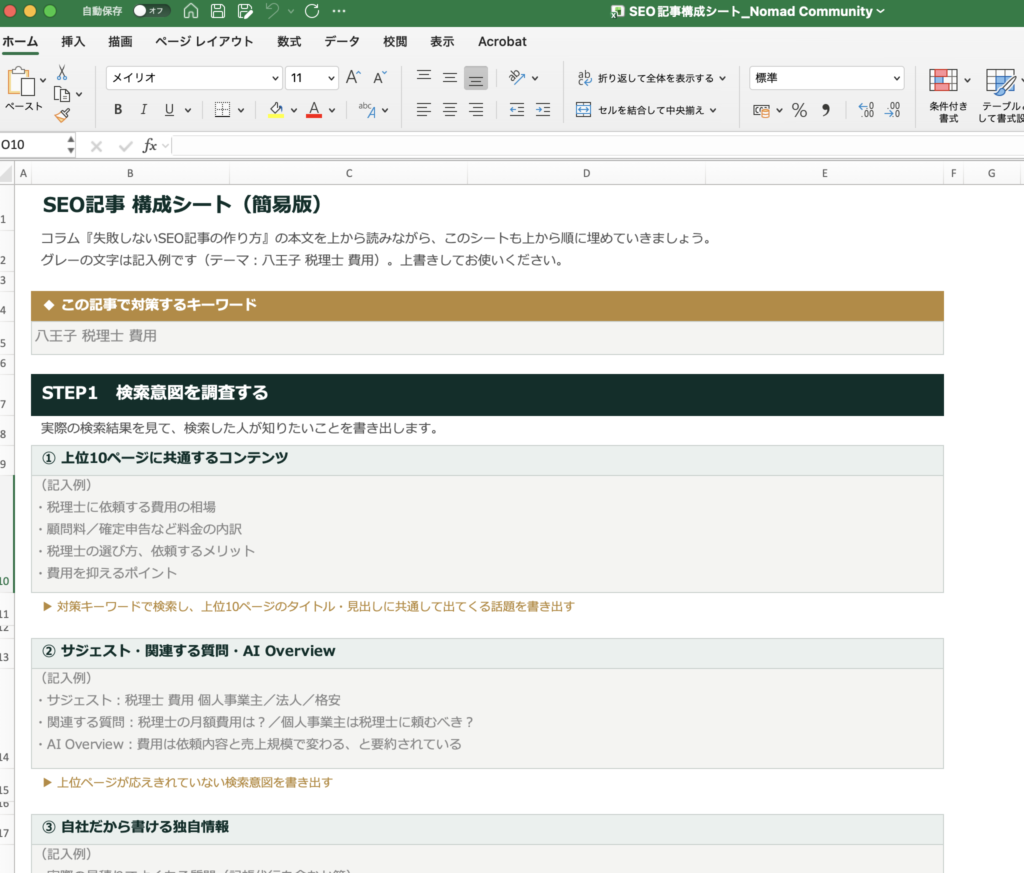Image resolution: width=1024 pixels, height=873 pixels.
Task: Toggle underline formatting
Action: (x=169, y=110)
